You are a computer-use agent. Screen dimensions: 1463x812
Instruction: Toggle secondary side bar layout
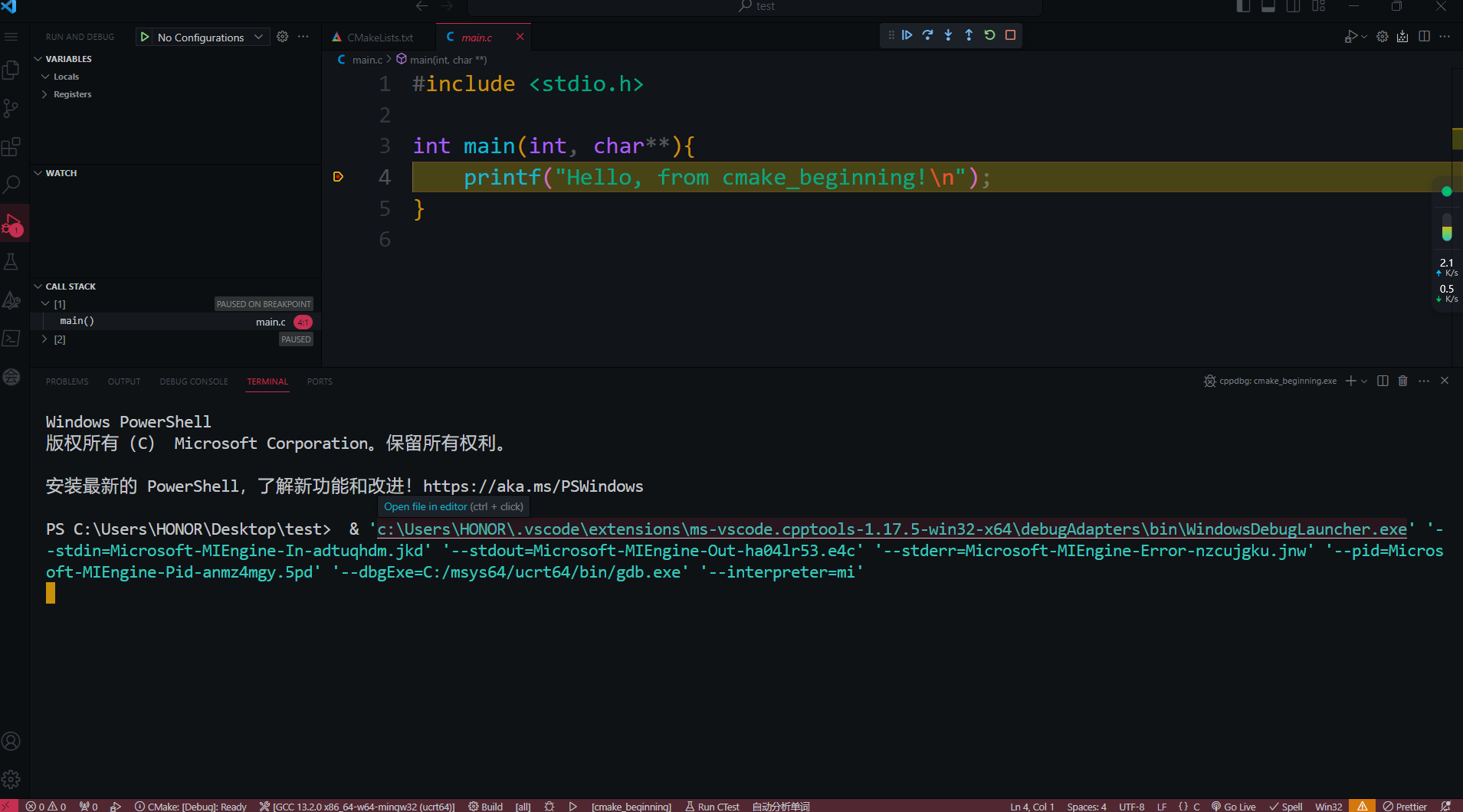click(x=1294, y=6)
